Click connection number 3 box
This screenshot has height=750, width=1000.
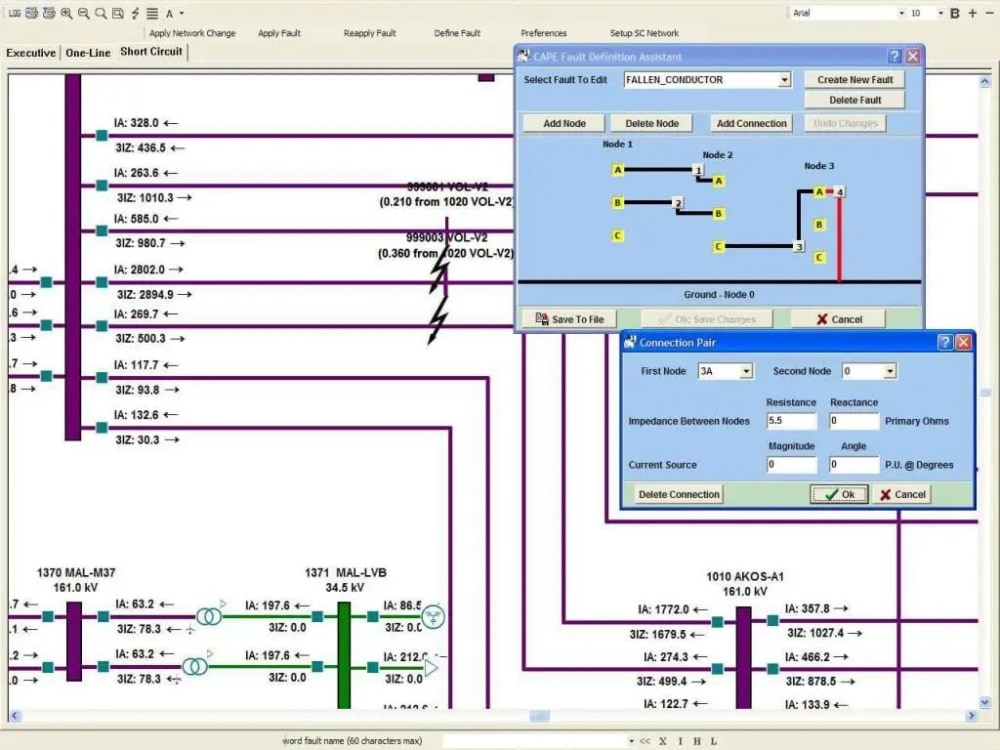pyautogui.click(x=799, y=246)
